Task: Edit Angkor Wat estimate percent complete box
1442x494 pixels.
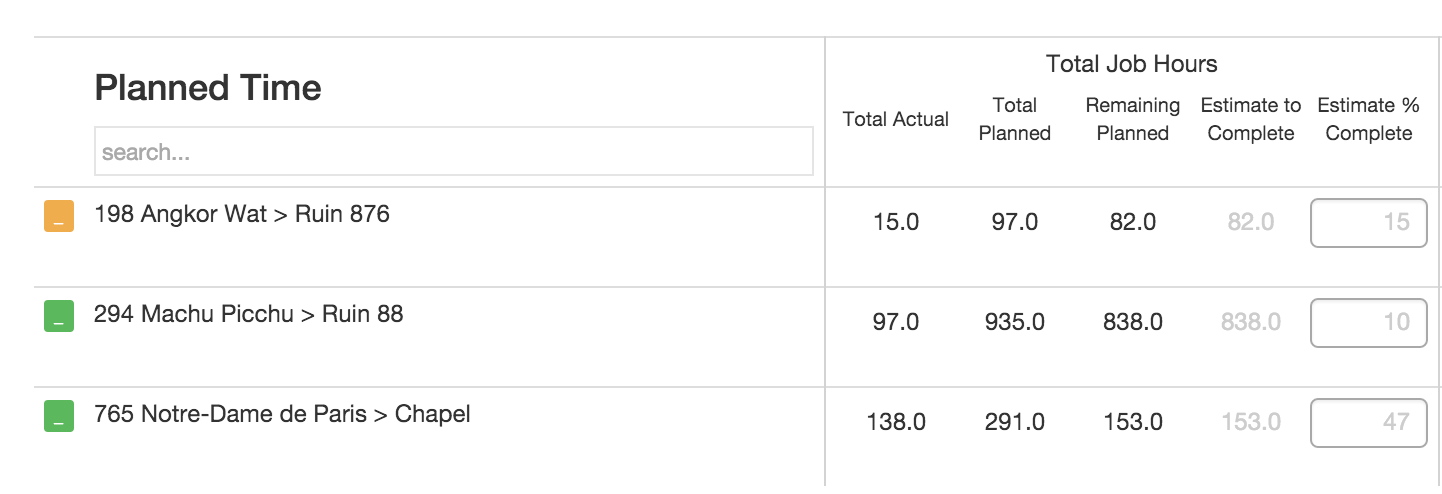Action: coord(1368,222)
